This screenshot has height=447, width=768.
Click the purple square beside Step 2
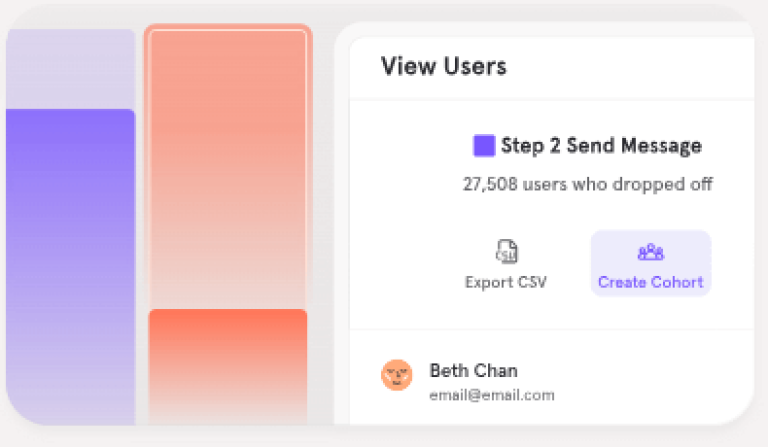(x=484, y=146)
